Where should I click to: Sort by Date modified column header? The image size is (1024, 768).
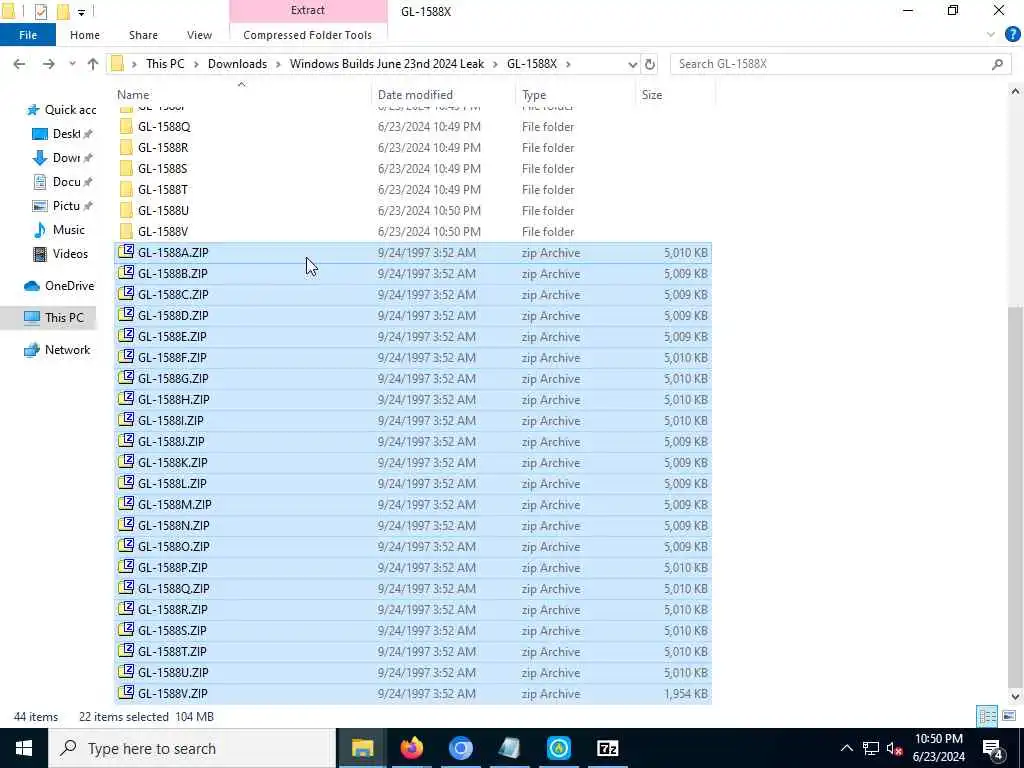(415, 95)
